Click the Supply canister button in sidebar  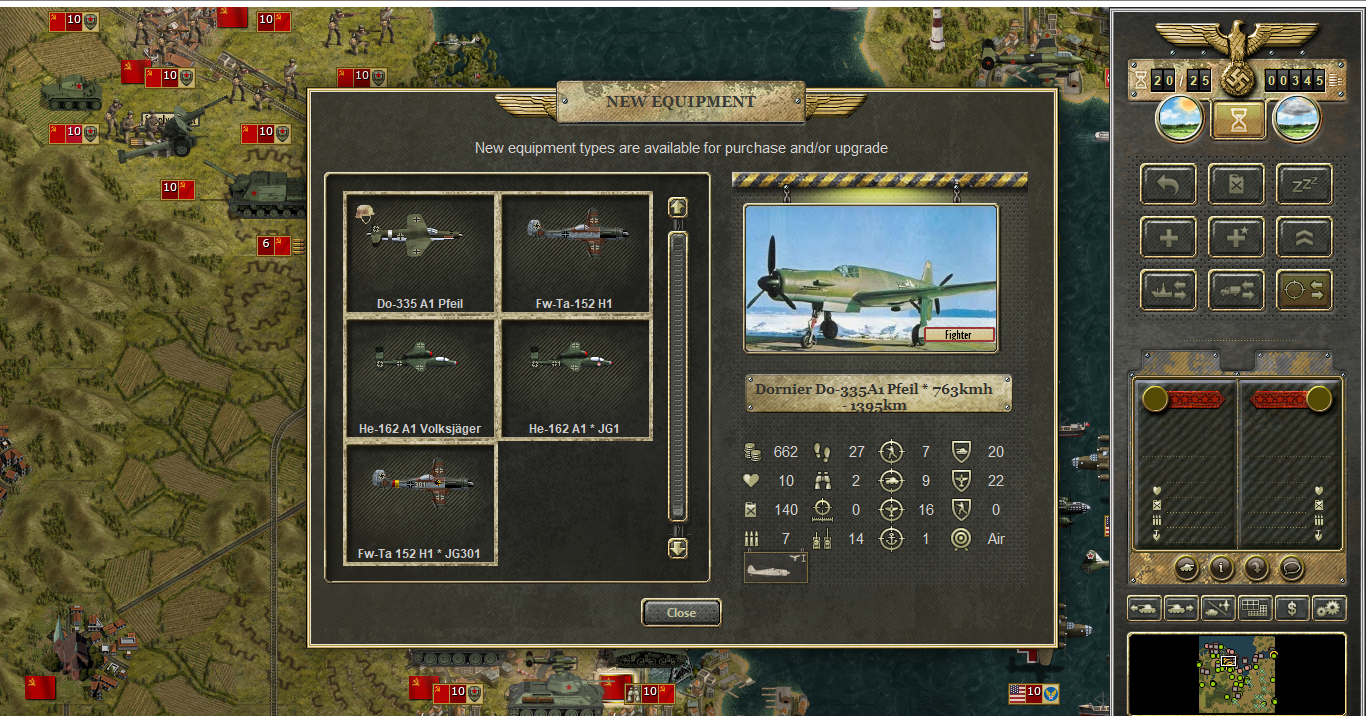click(1236, 184)
